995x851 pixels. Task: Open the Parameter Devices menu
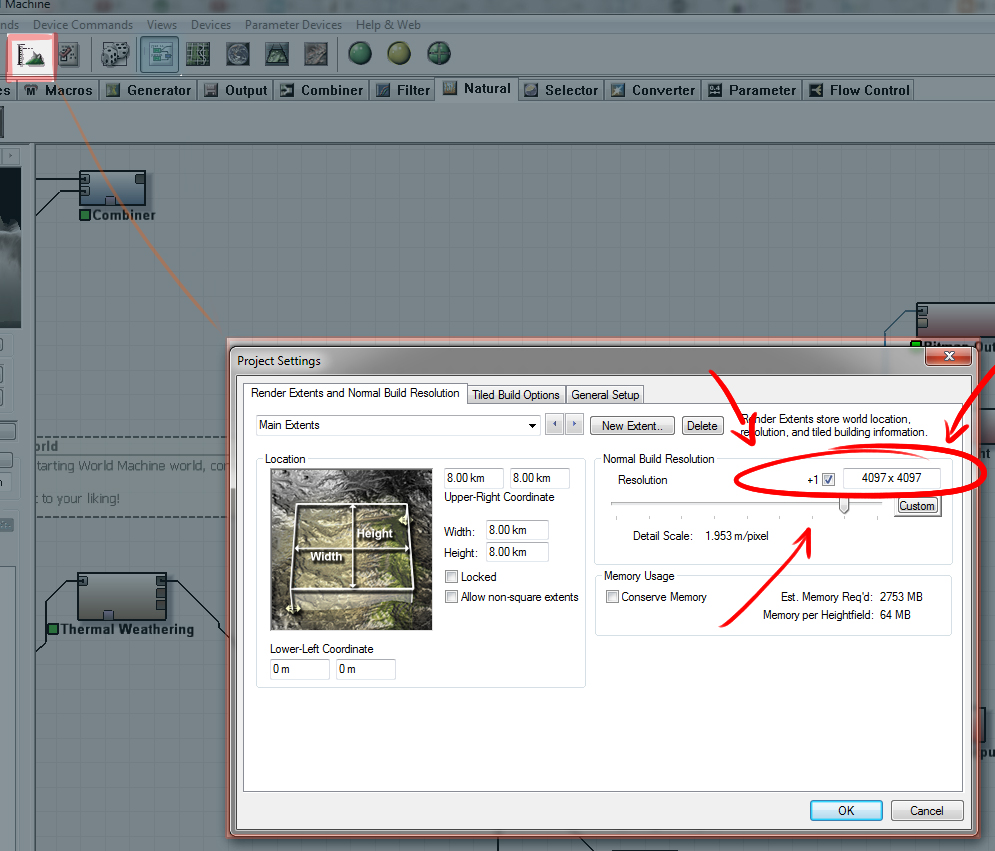click(293, 25)
